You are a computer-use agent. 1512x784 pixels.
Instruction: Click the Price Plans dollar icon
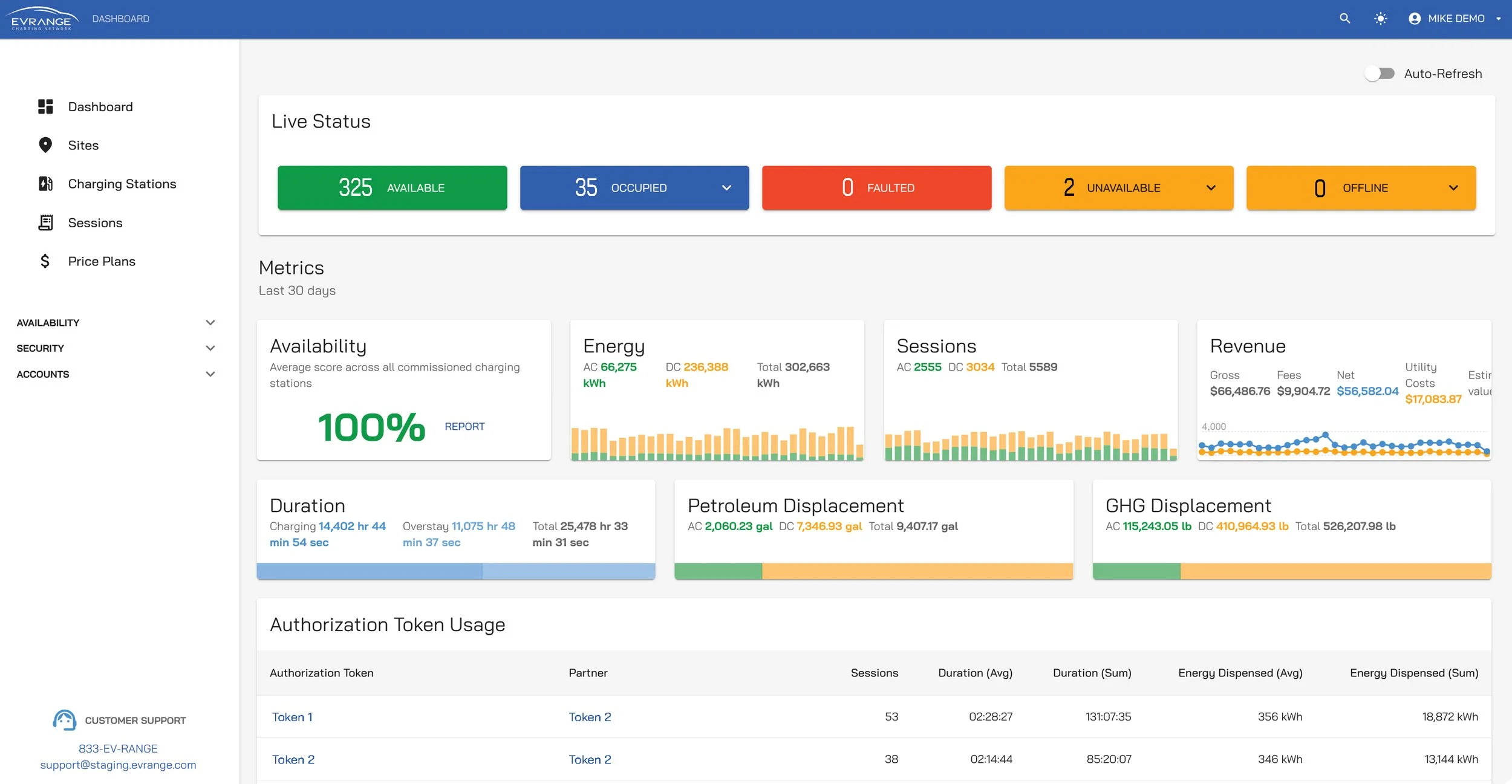click(45, 261)
